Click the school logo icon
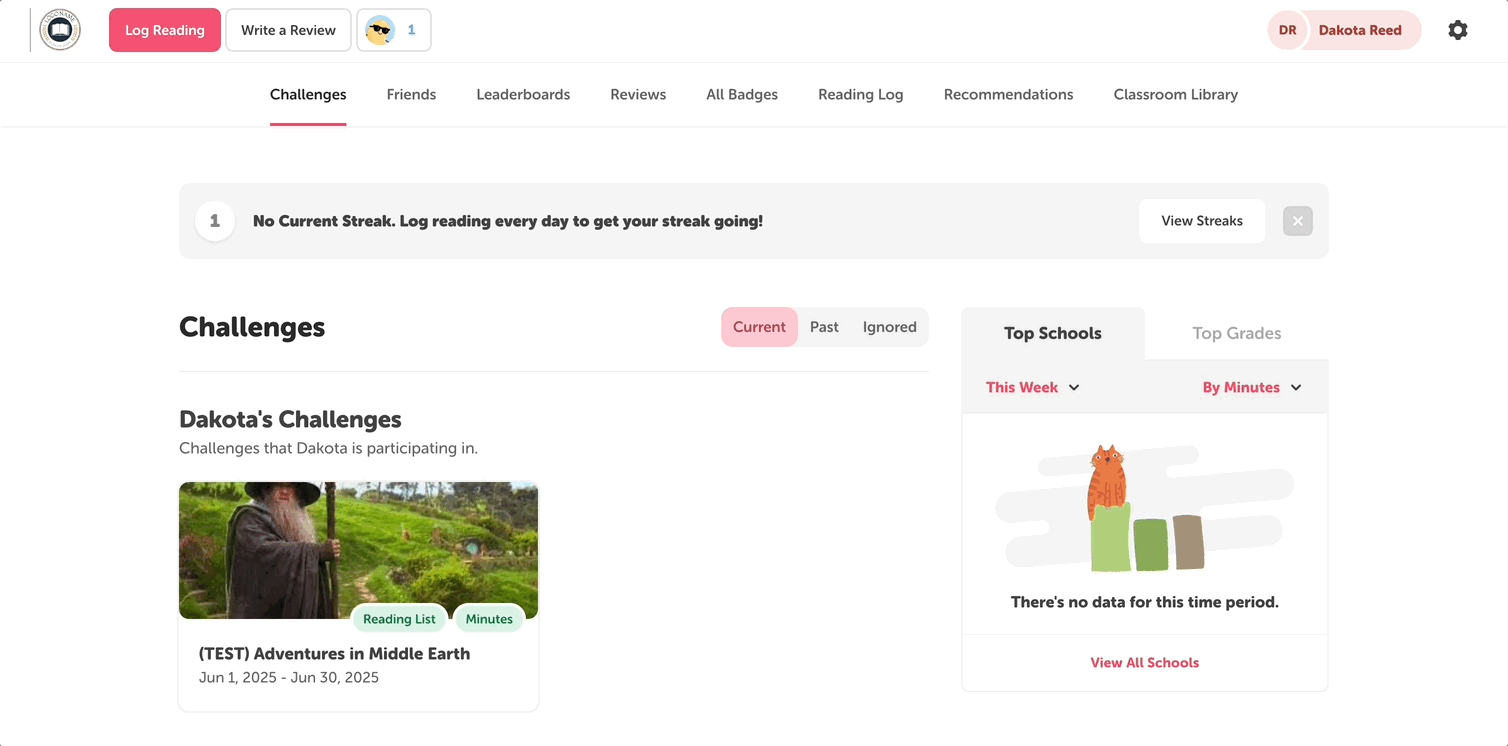Image resolution: width=1508 pixels, height=746 pixels. pos(60,30)
